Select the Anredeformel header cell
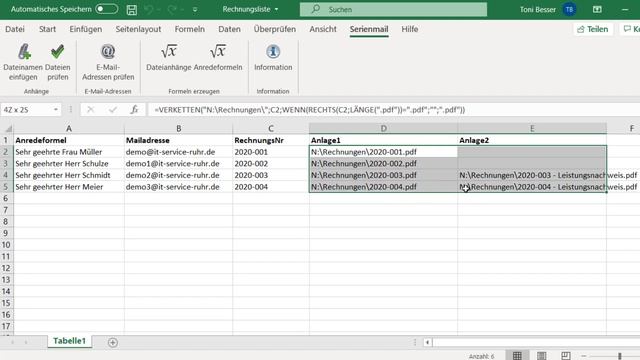Viewport: 640px width, 360px height. (69, 140)
